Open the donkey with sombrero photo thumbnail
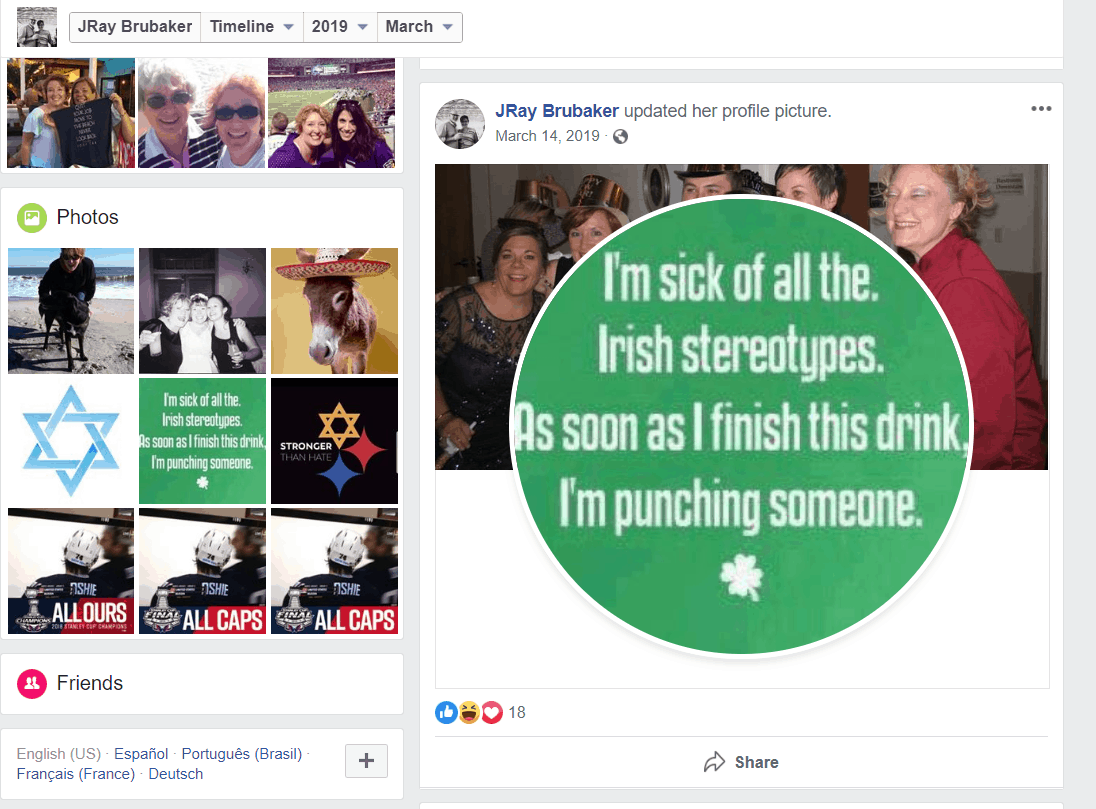Image resolution: width=1096 pixels, height=809 pixels. (334, 311)
